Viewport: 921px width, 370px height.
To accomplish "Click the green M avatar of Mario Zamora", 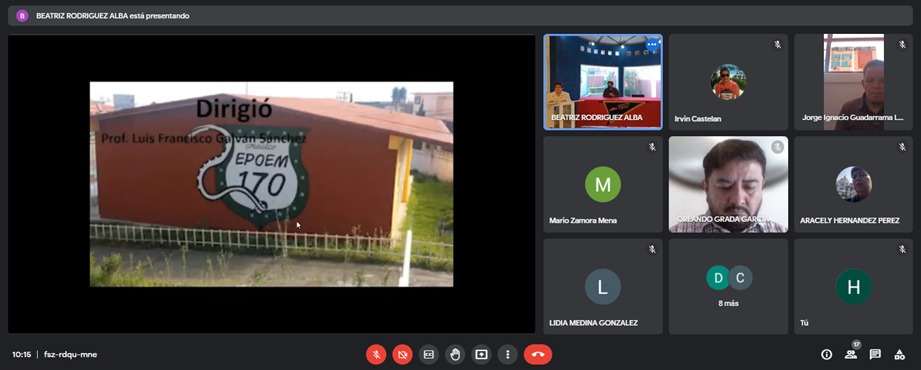I will pos(603,184).
